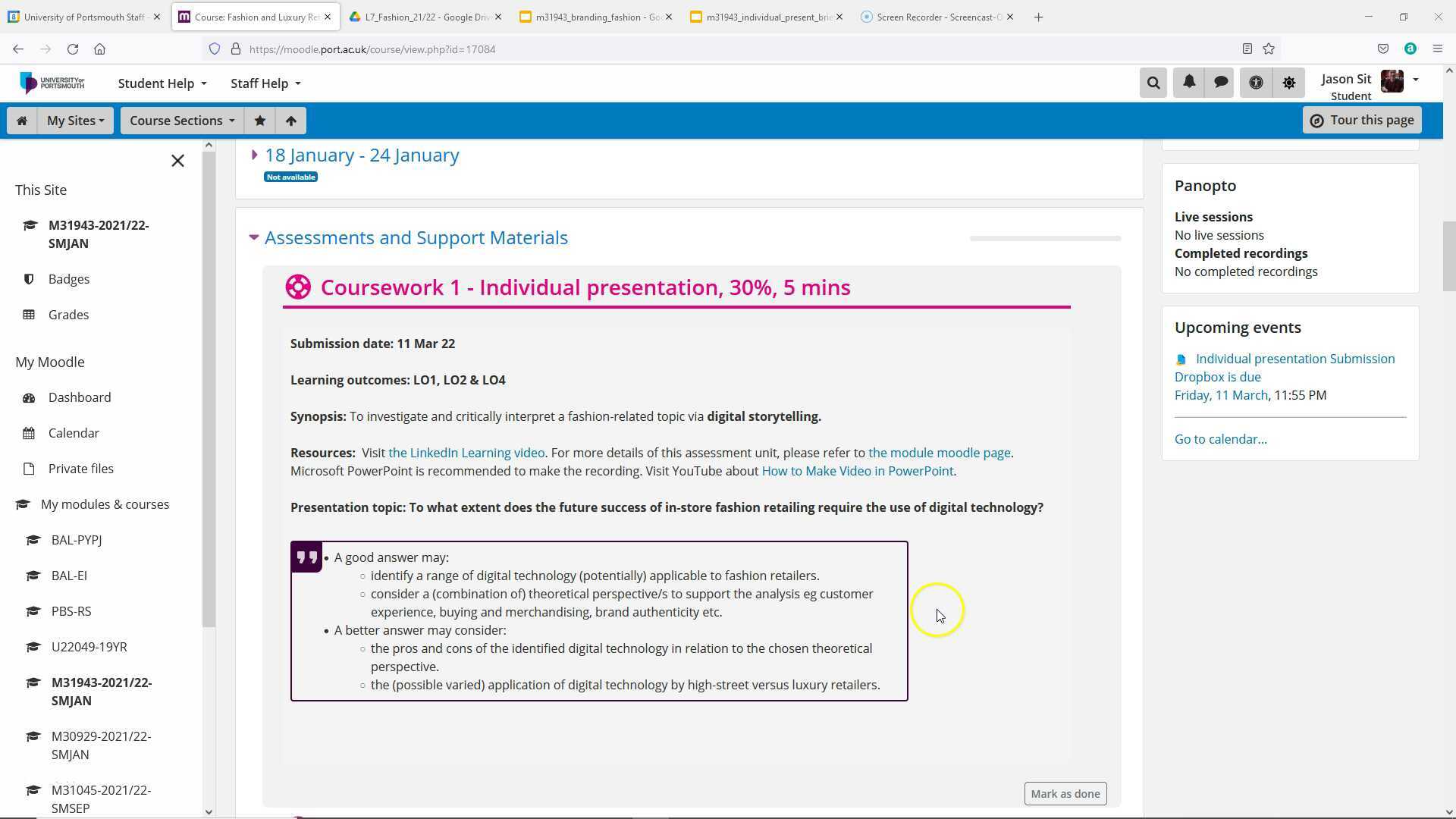
Task: Click the star bookmark icon in navbar
Action: click(260, 121)
